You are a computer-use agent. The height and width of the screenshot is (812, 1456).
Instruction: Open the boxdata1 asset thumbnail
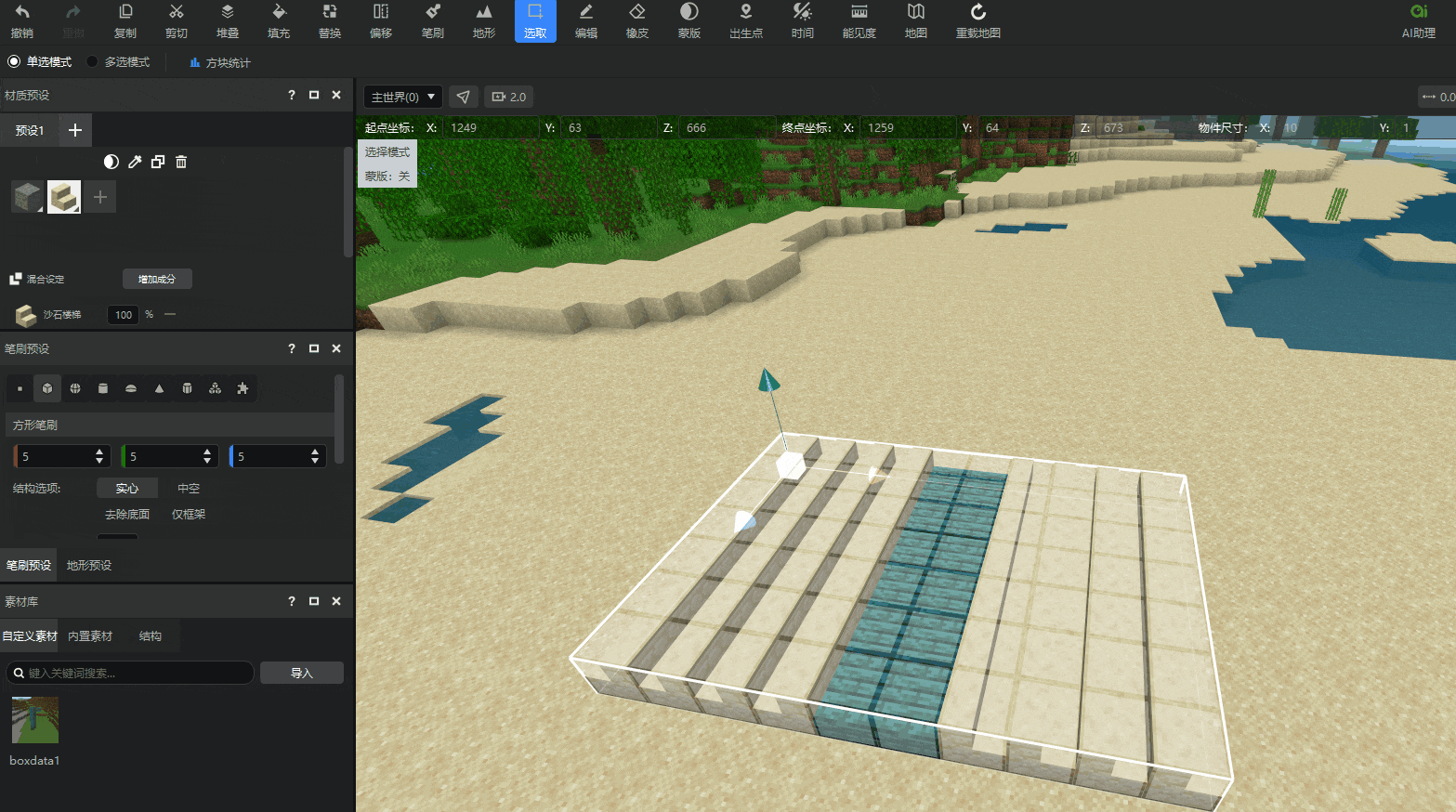point(35,720)
